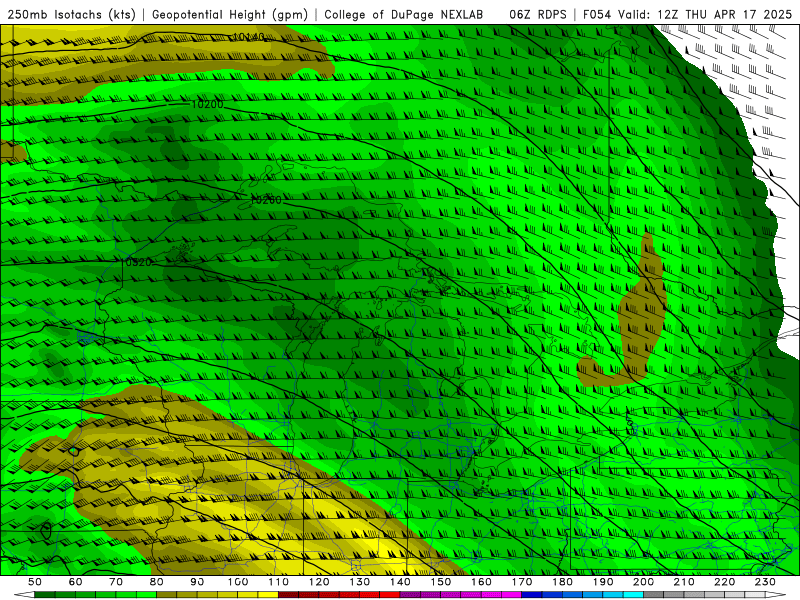
Task: Click the '130' value on the color scale
Action: [360, 582]
